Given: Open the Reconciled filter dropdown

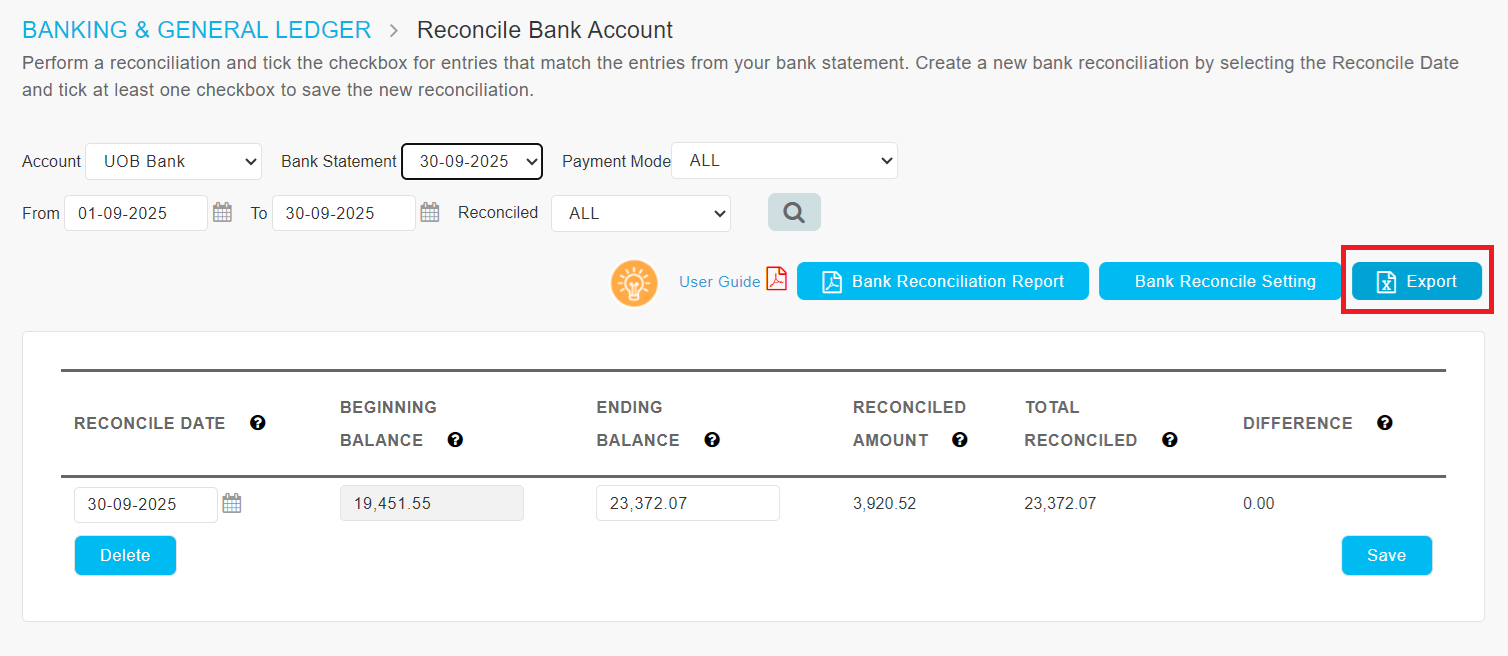Looking at the screenshot, I should click(x=640, y=213).
